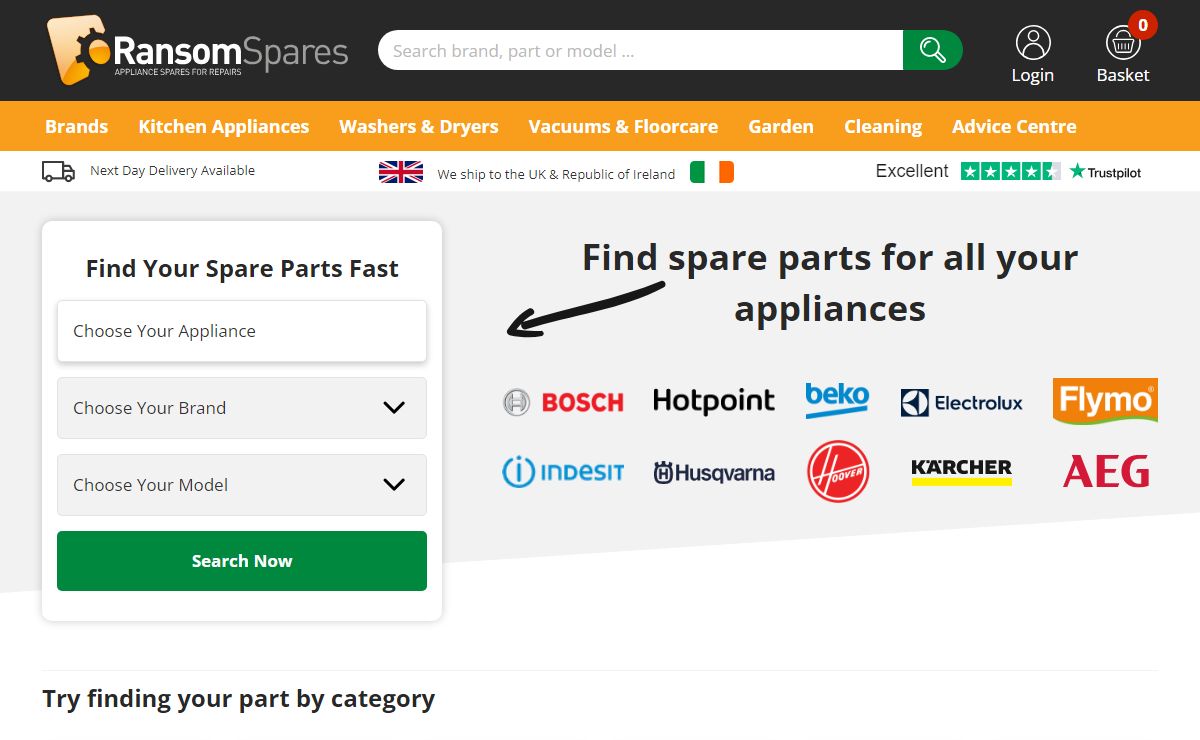
Task: Open the Cleaning menu
Action: coord(883,127)
